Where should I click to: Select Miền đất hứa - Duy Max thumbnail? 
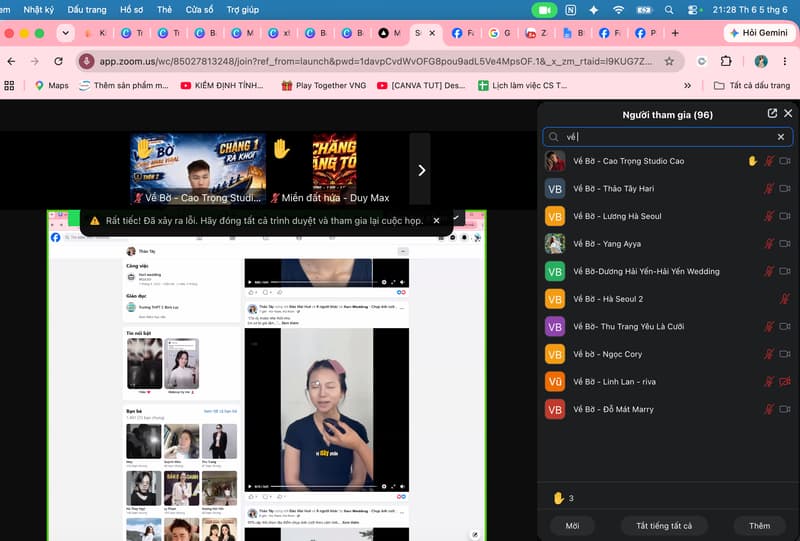335,169
